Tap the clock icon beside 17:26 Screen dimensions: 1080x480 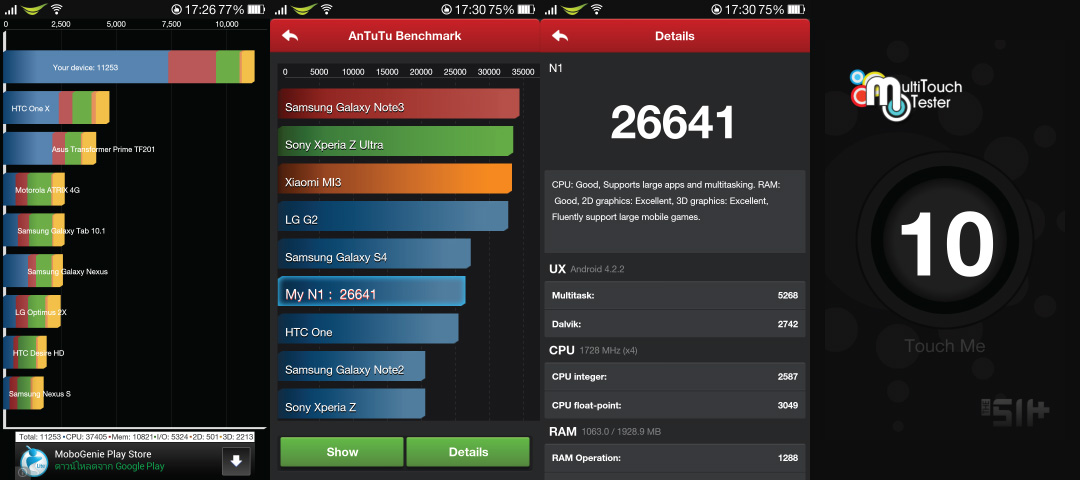pos(177,10)
